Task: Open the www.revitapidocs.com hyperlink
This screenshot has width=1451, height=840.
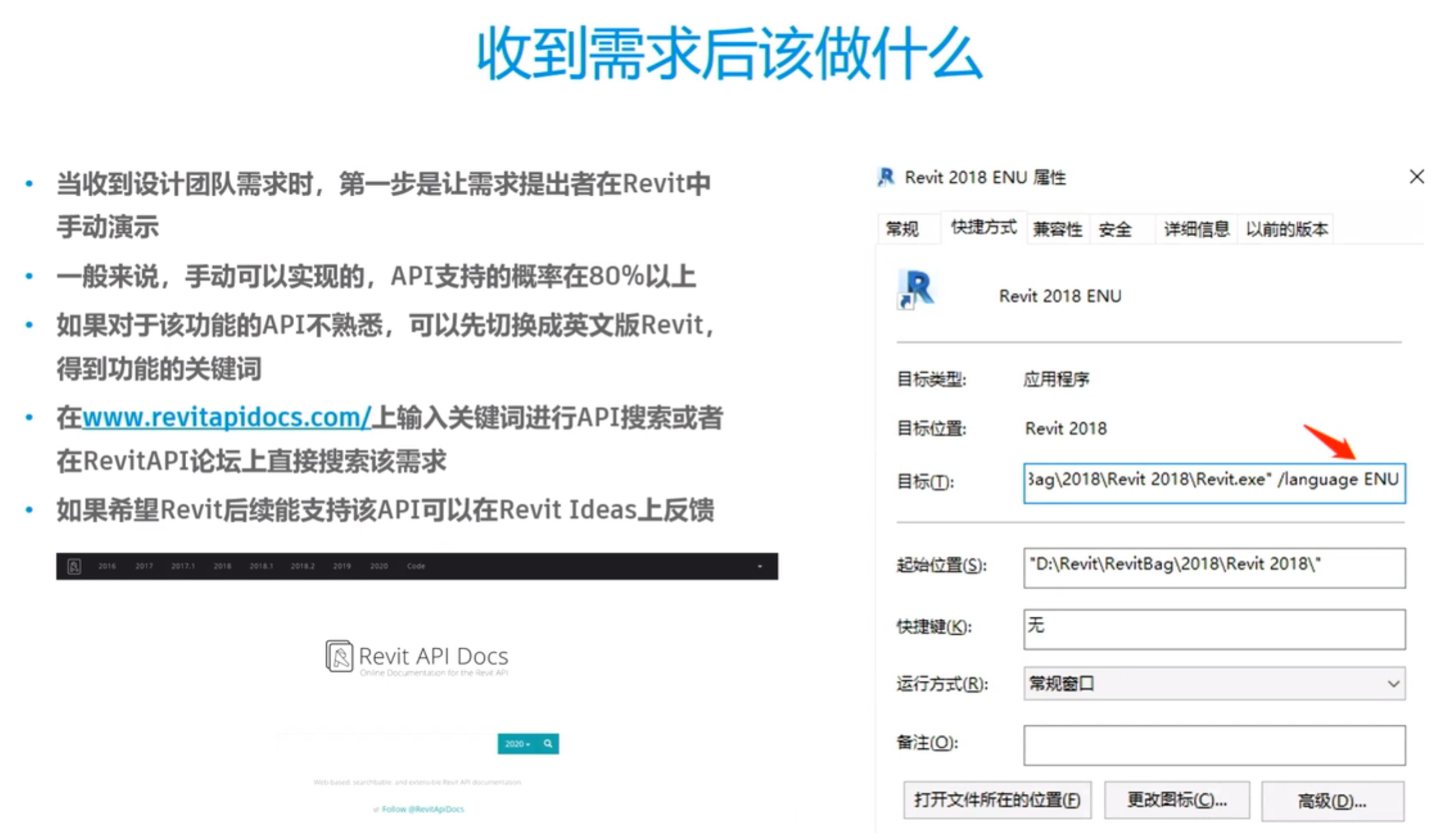Action: point(226,418)
